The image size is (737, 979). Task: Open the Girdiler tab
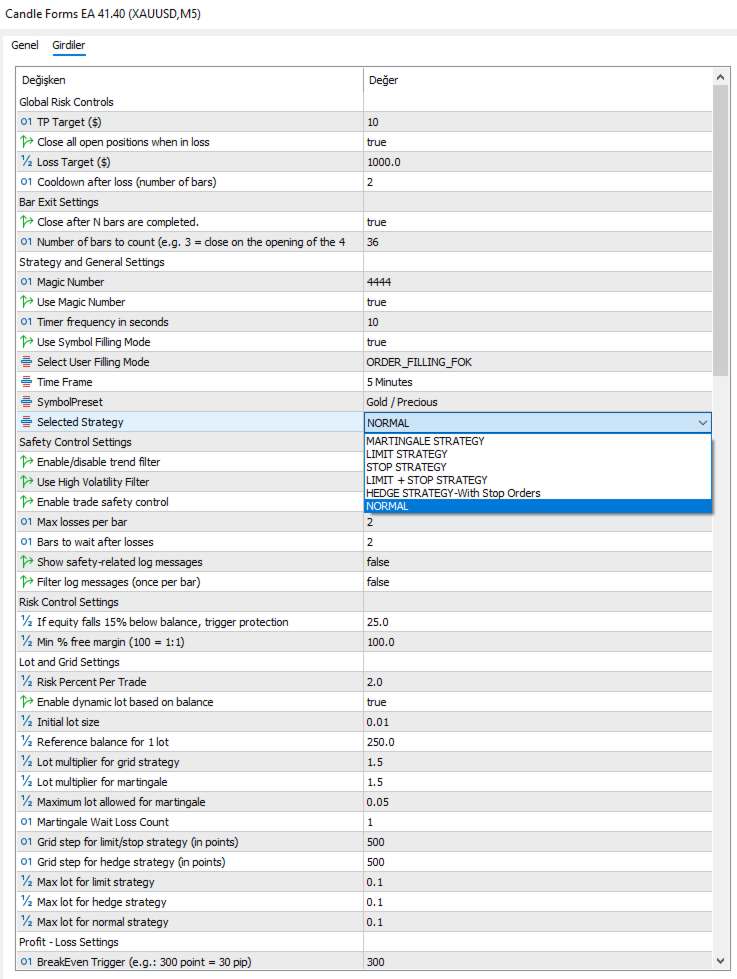click(69, 46)
